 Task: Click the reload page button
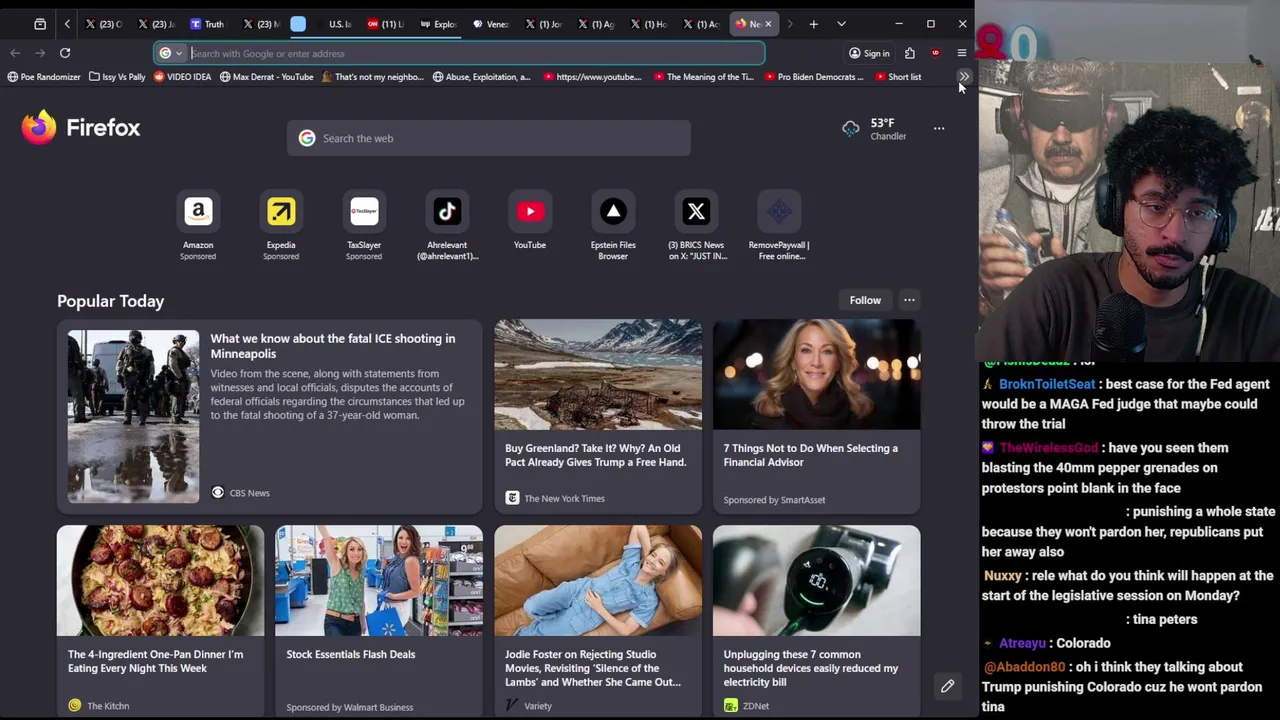[x=65, y=53]
